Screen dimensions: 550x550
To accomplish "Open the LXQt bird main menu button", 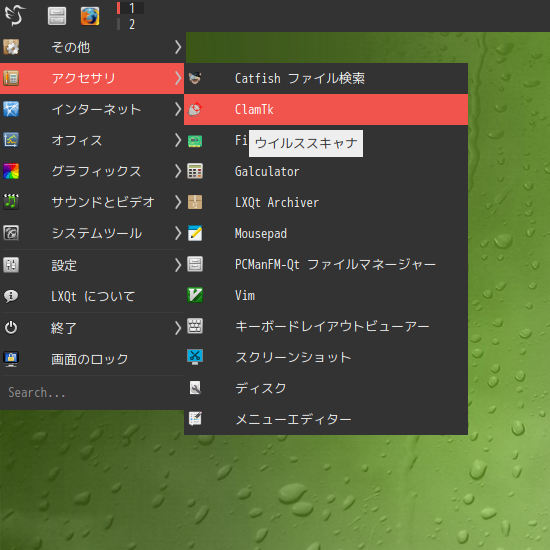I will (x=15, y=15).
